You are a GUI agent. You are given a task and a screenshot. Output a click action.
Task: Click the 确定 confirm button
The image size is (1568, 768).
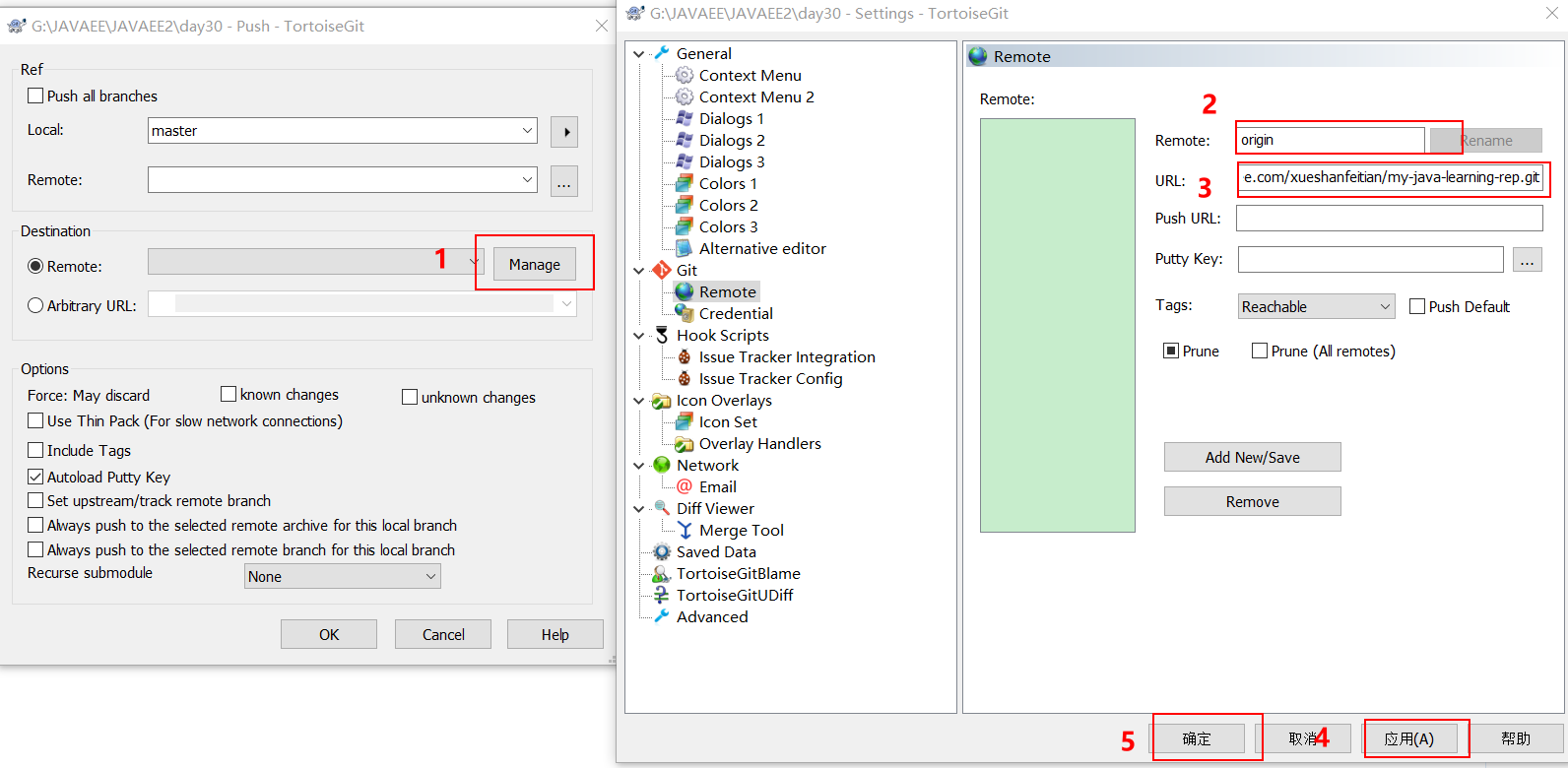pyautogui.click(x=1198, y=738)
